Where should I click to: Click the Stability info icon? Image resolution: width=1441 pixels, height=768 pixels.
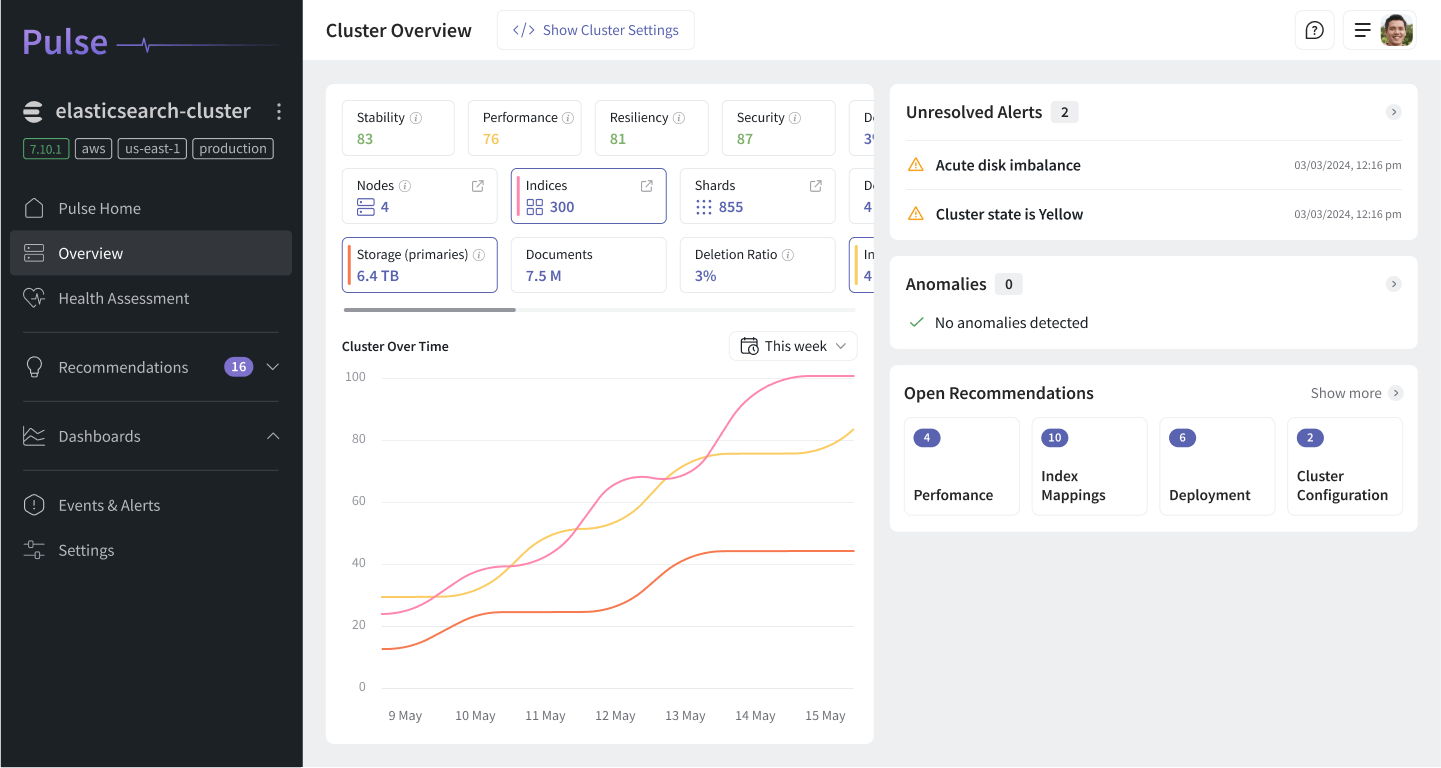click(x=416, y=118)
